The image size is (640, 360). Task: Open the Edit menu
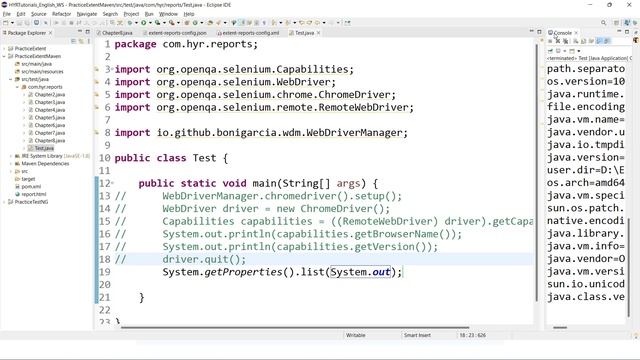coord(20,14)
